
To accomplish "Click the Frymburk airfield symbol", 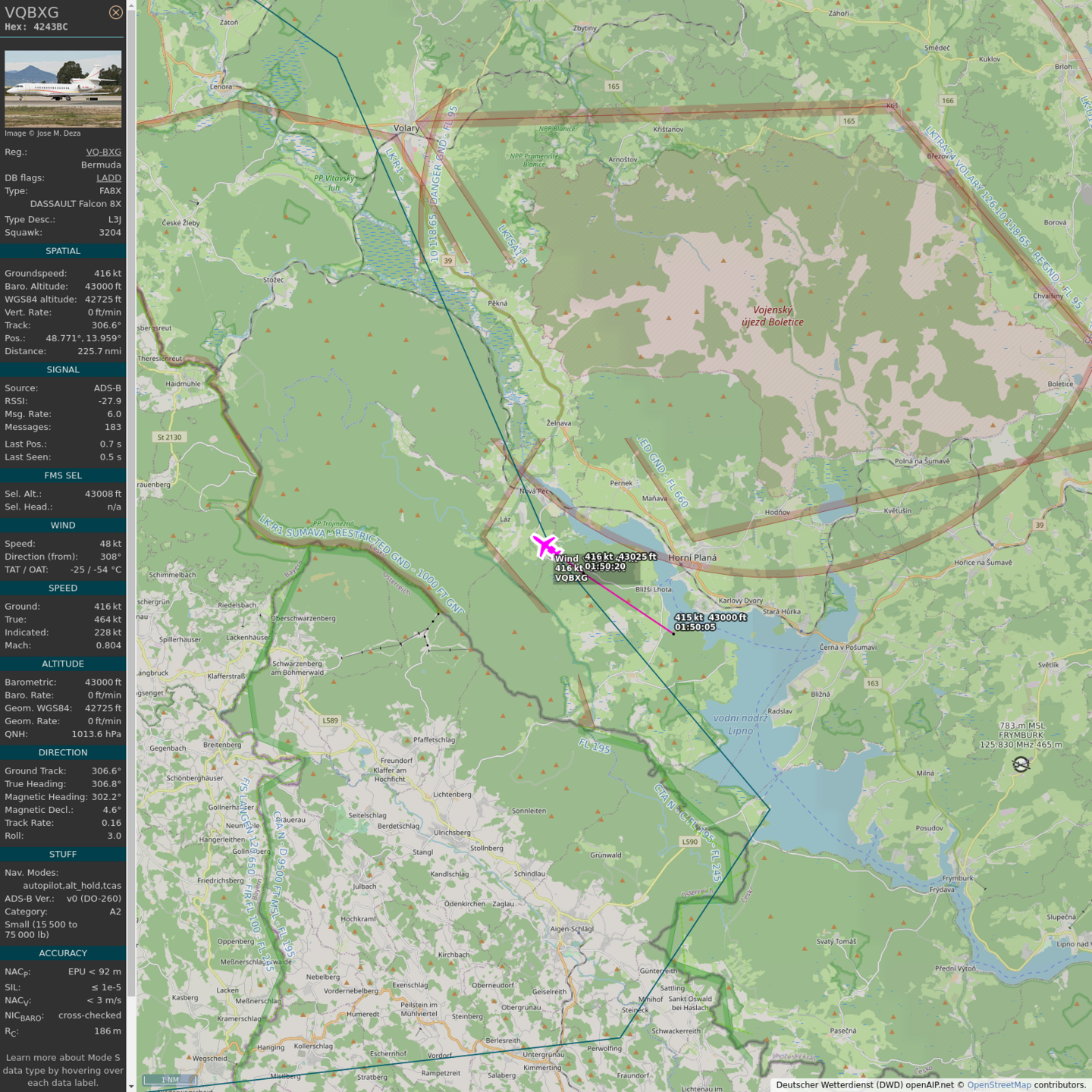I will pyautogui.click(x=1021, y=764).
